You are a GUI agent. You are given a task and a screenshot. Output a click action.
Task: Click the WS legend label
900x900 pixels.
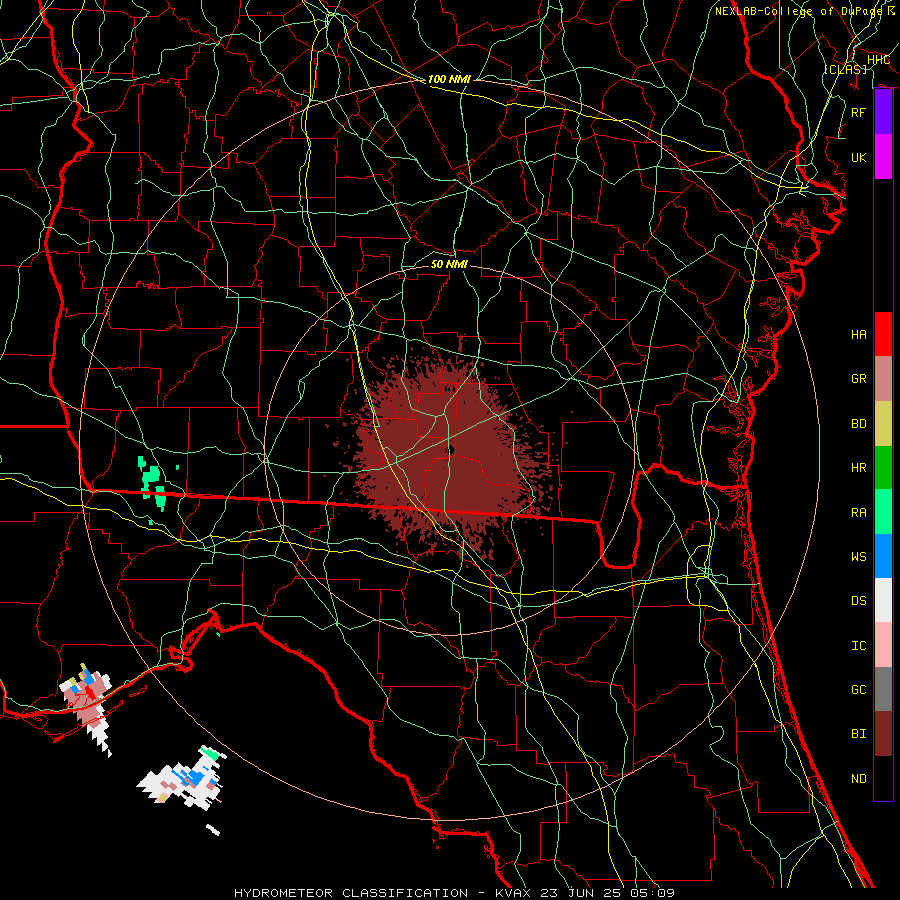tap(859, 556)
